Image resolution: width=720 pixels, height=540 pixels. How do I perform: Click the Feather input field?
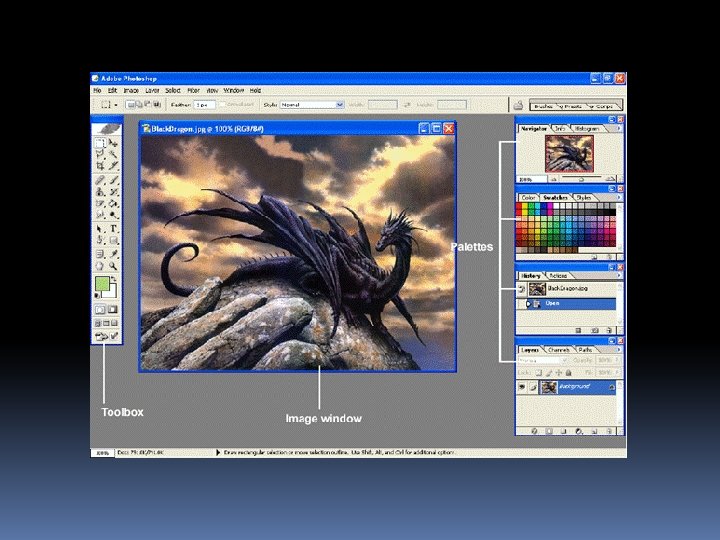tap(204, 105)
